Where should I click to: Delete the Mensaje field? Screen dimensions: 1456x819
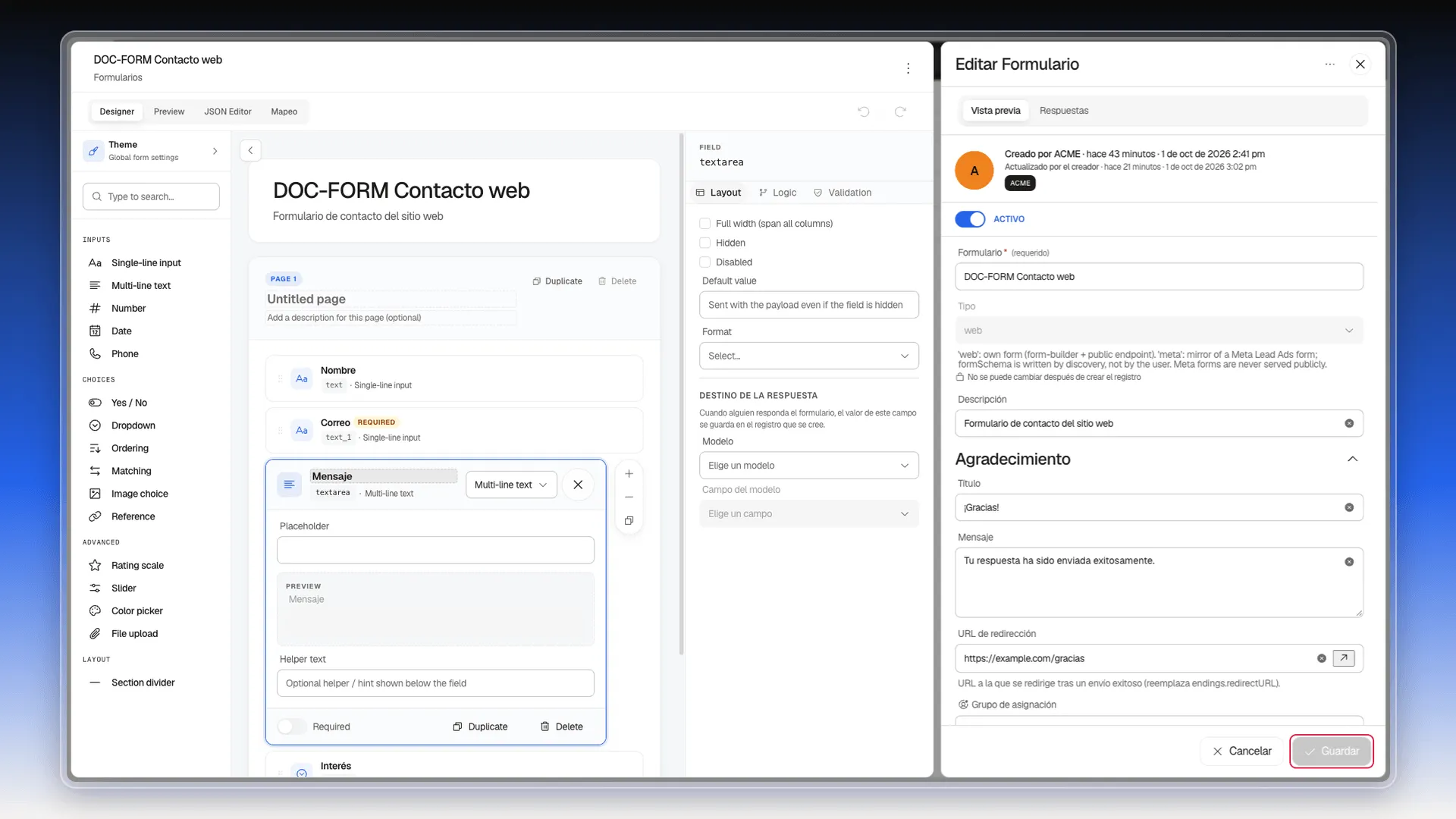tap(562, 726)
